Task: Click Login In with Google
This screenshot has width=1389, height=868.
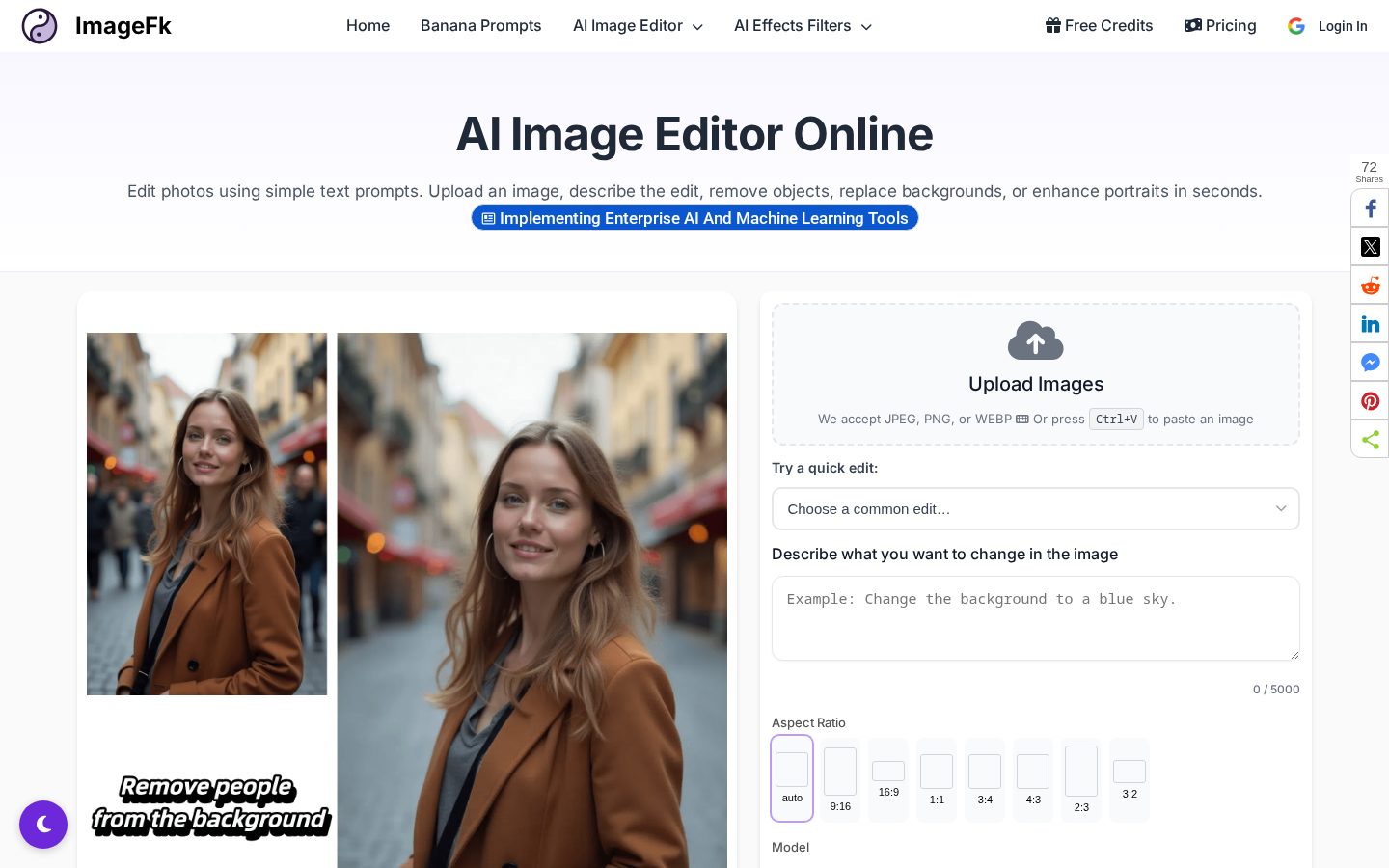Action: tap(1328, 26)
